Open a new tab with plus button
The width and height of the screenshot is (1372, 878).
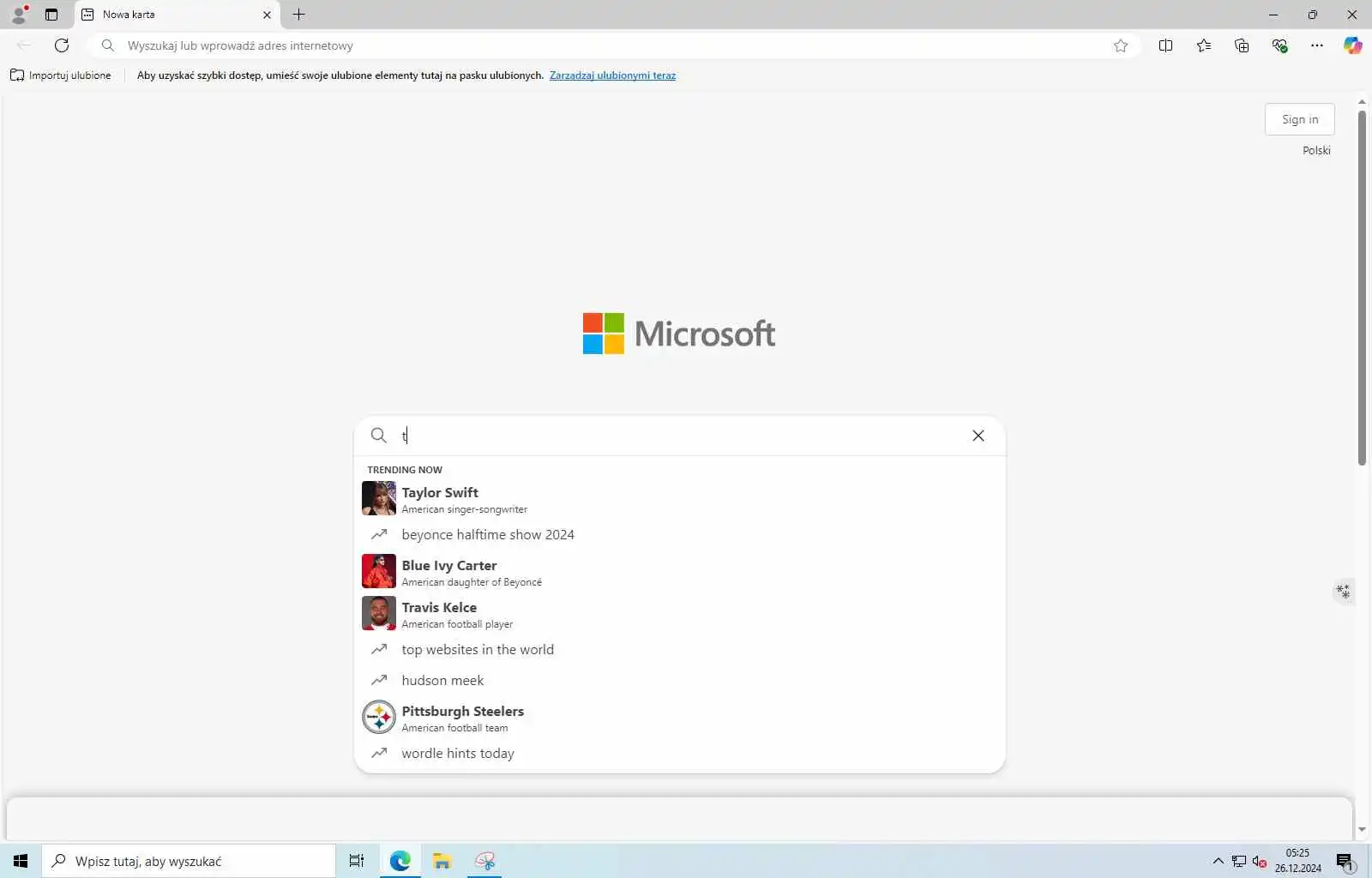(x=298, y=15)
